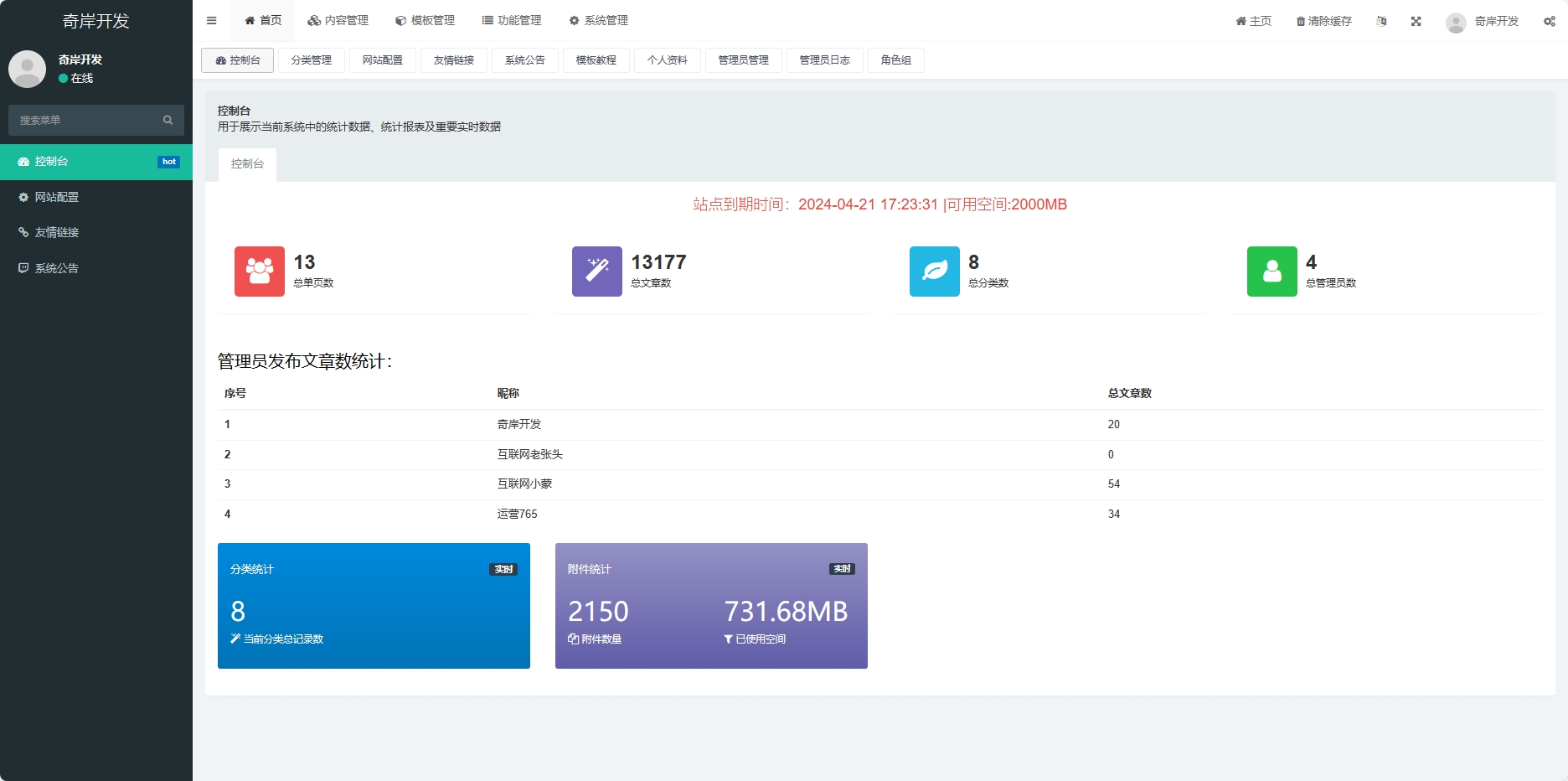Switch to the 控制台 tab
The image size is (1568, 781).
[247, 164]
